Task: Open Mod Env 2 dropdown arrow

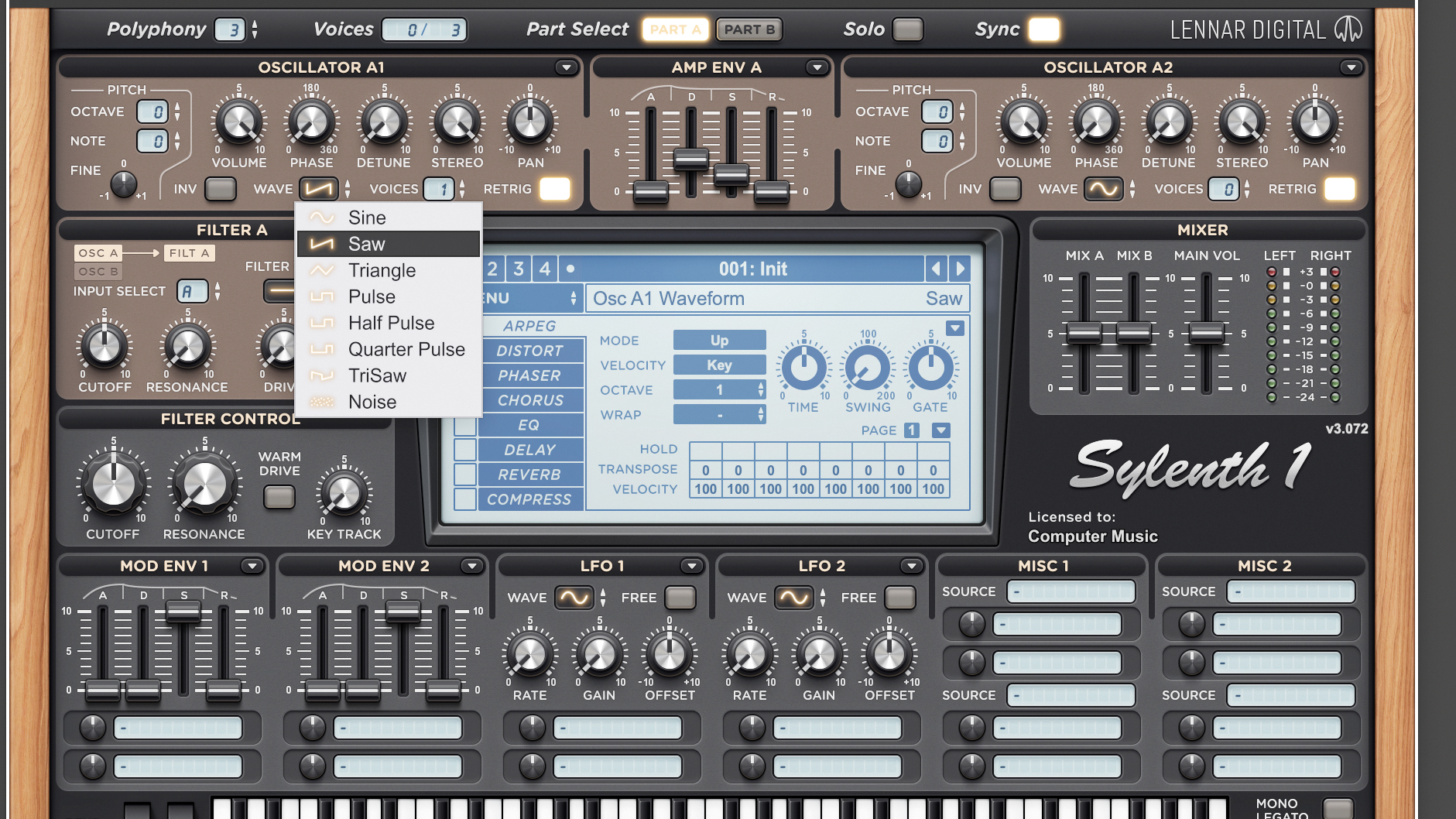Action: click(x=471, y=566)
